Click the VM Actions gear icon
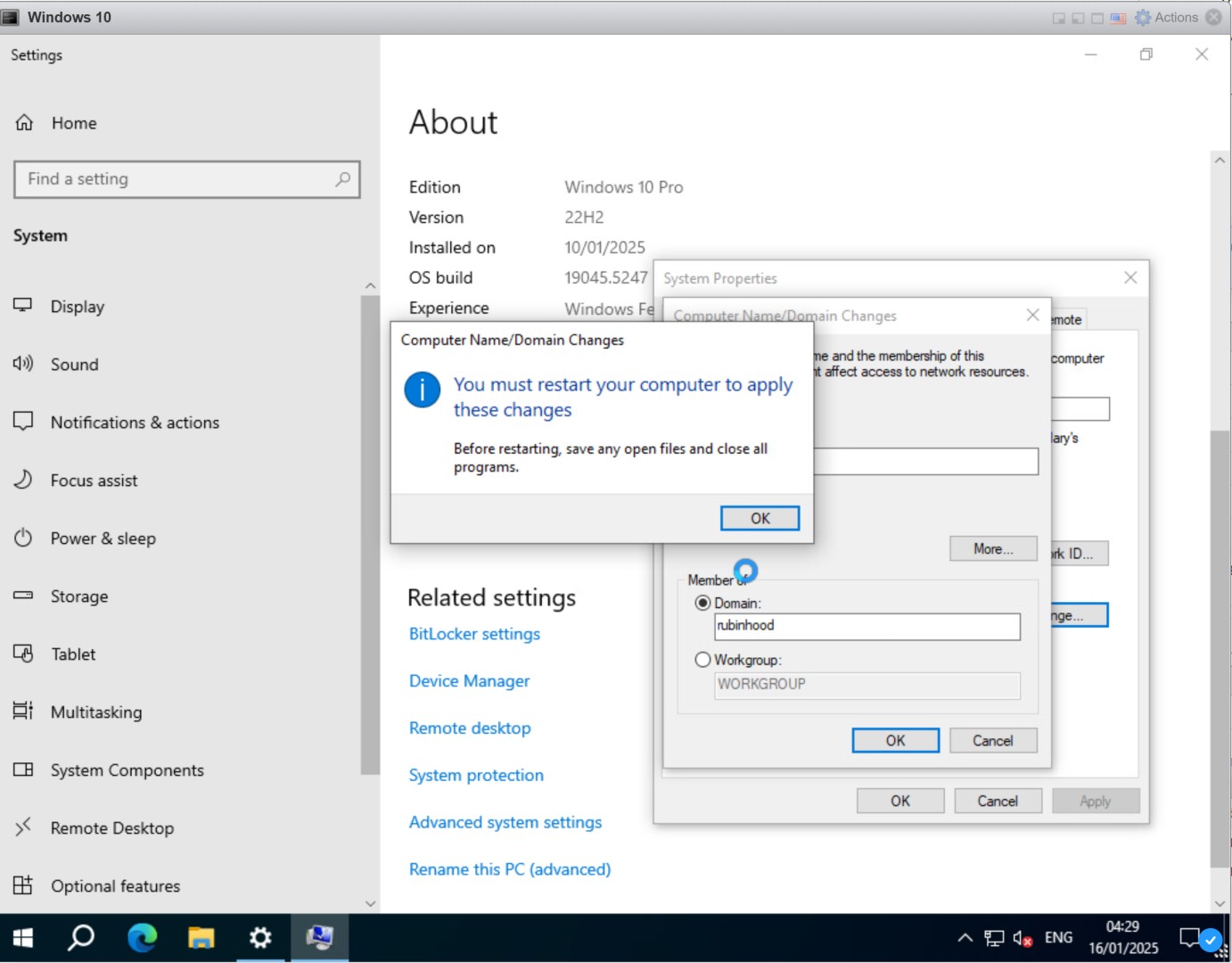 (x=1143, y=18)
